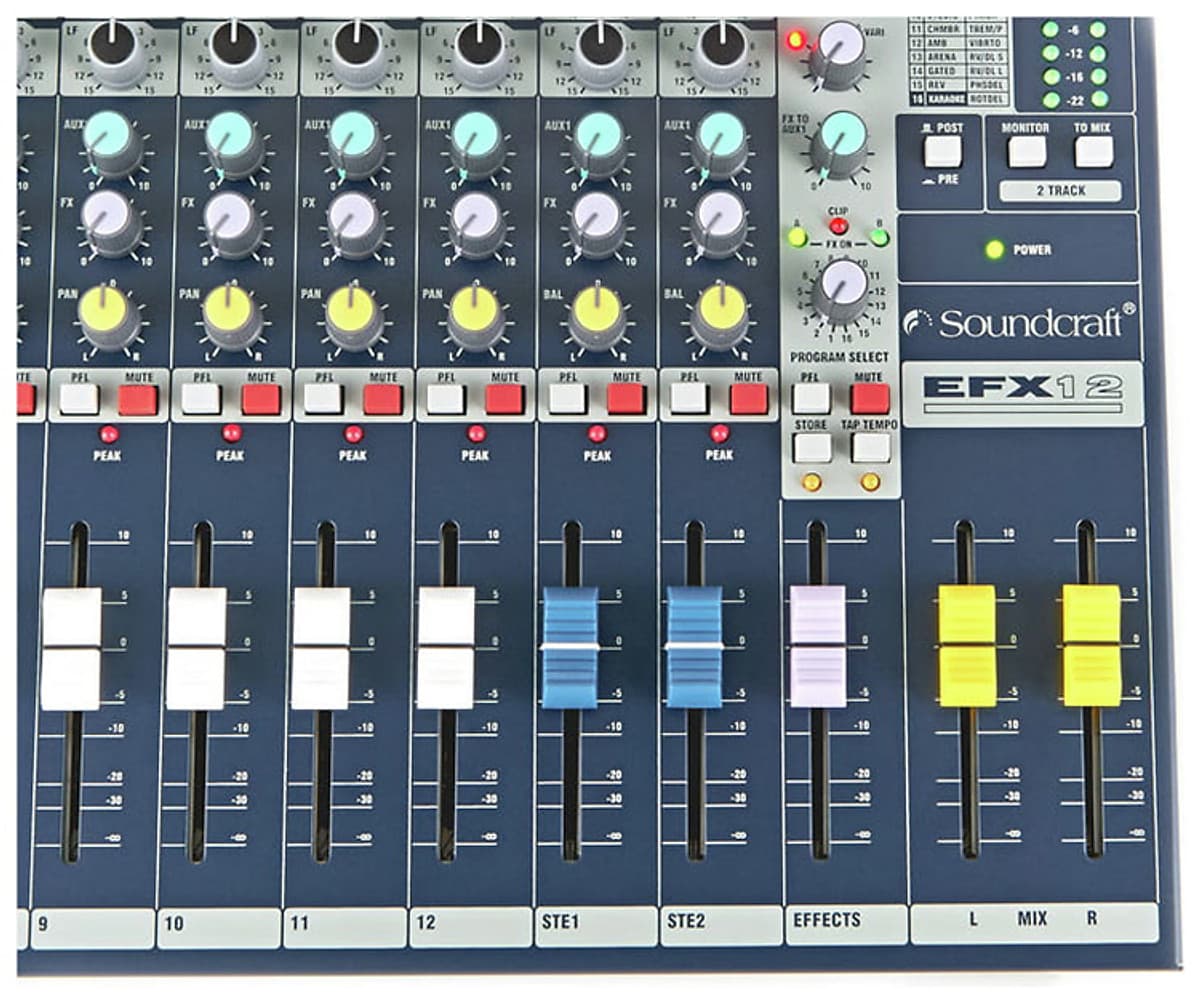Toggle 2 Track MONITOR button
Image resolution: width=1200 pixels, height=1003 pixels.
pyautogui.click(x=1027, y=151)
